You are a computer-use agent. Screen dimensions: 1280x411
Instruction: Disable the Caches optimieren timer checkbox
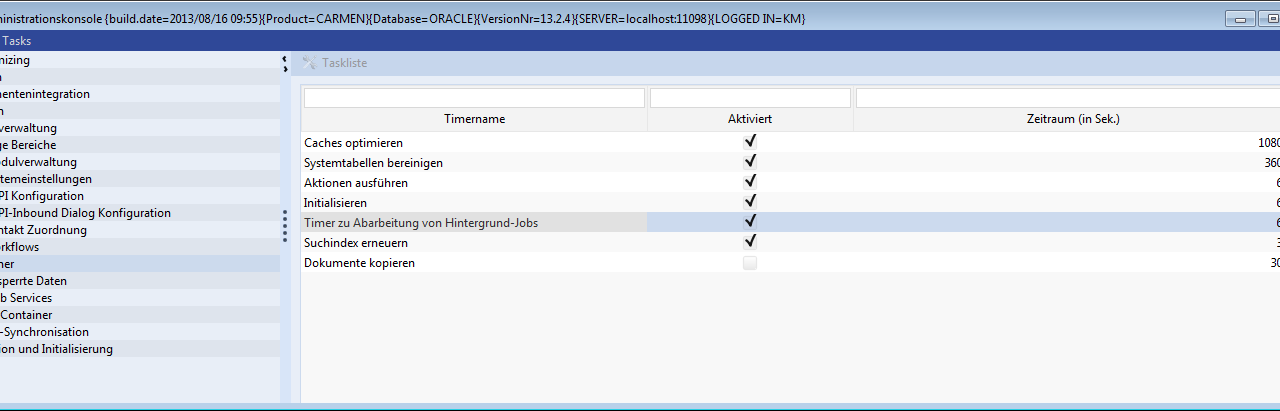(750, 142)
